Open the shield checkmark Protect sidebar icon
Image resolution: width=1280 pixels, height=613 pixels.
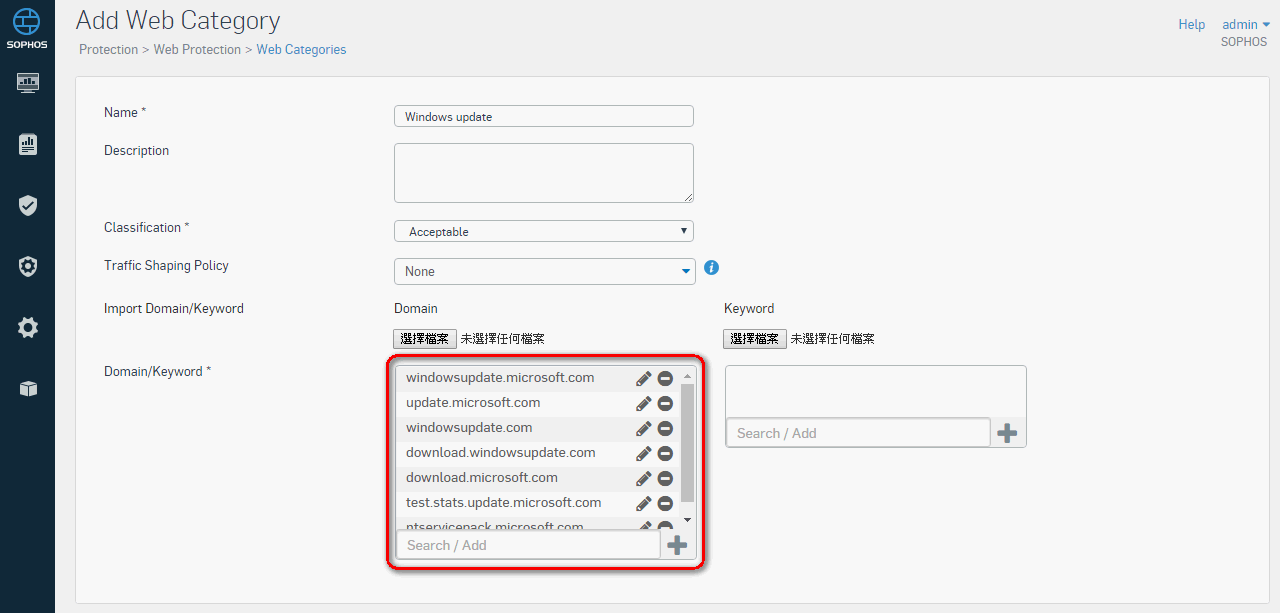pyautogui.click(x=28, y=205)
